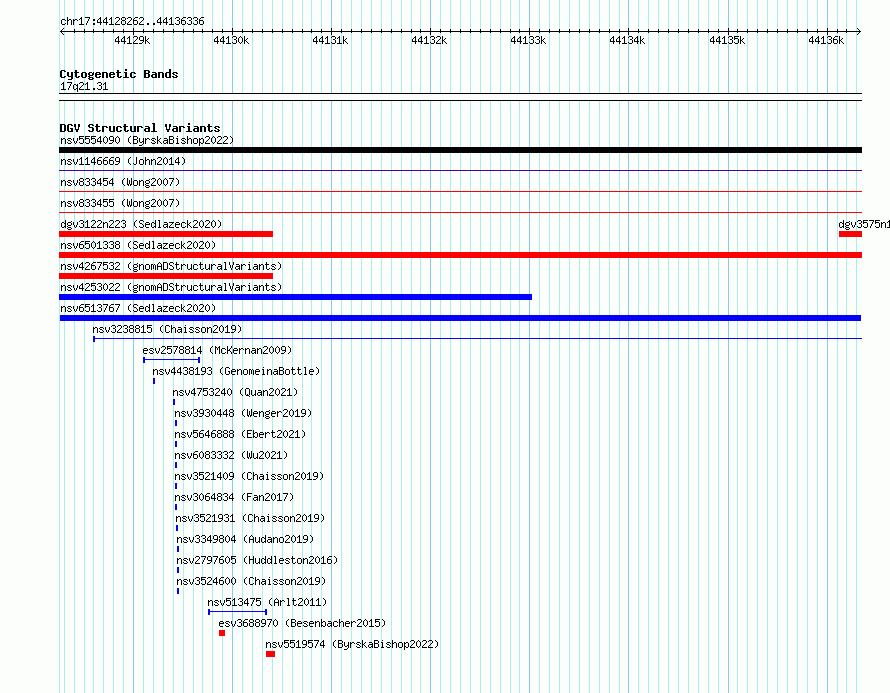Click the nsv4253022 (gnomADStructuralVariants) label
The height and width of the screenshot is (693, 890).
[x=171, y=287]
